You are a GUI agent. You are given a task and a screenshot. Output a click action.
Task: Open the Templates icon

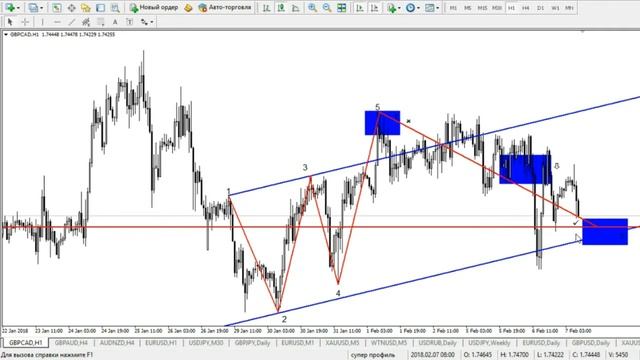pyautogui.click(x=429, y=8)
